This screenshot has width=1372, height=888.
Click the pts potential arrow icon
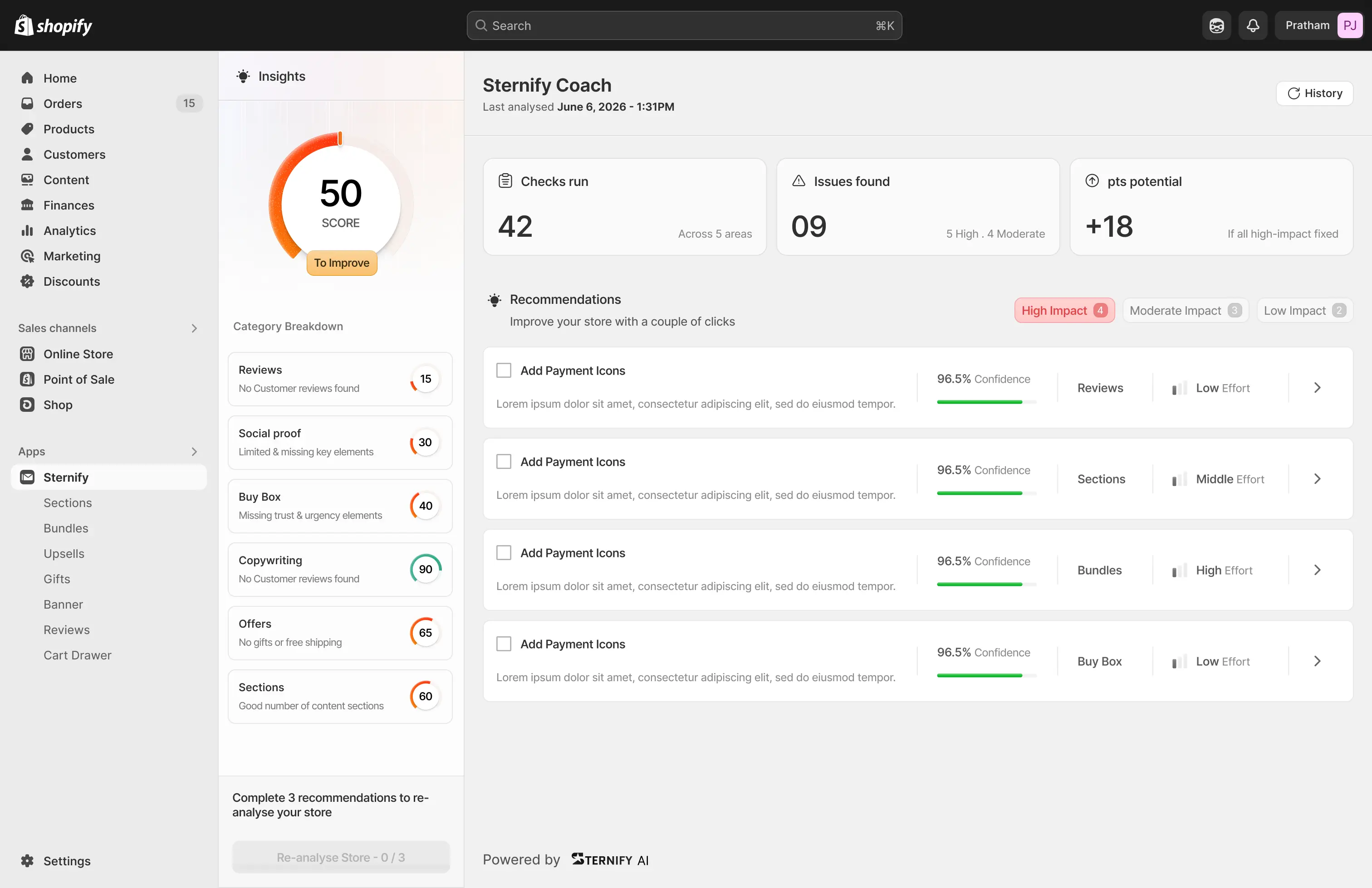pyautogui.click(x=1092, y=181)
